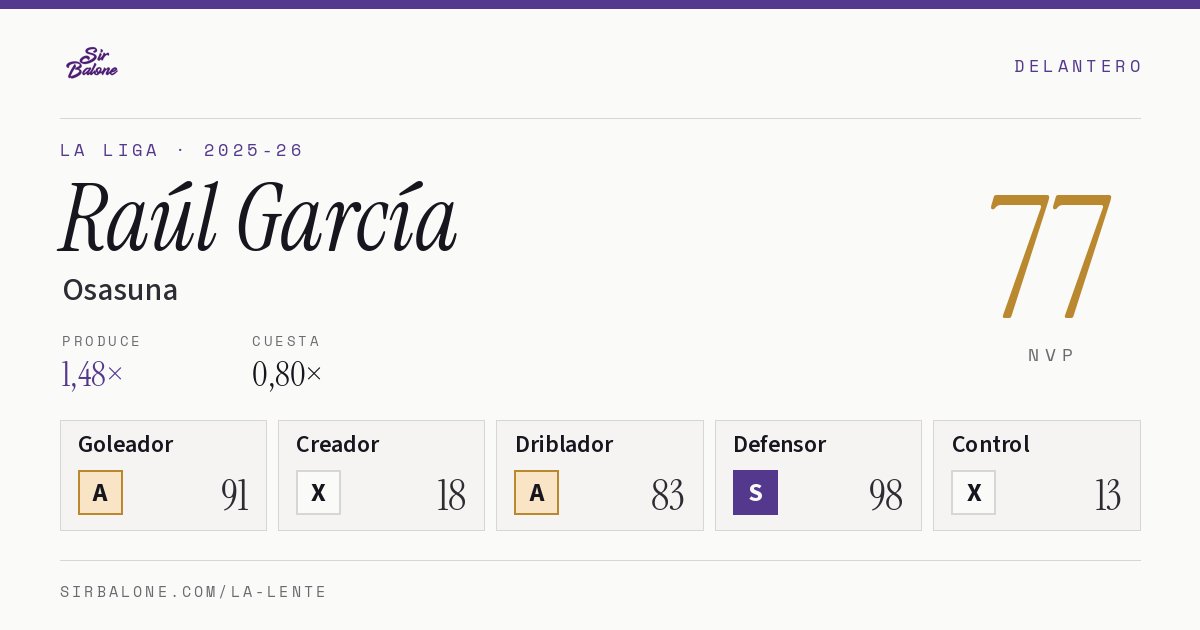Select the player name Raúl García

pos(259,217)
